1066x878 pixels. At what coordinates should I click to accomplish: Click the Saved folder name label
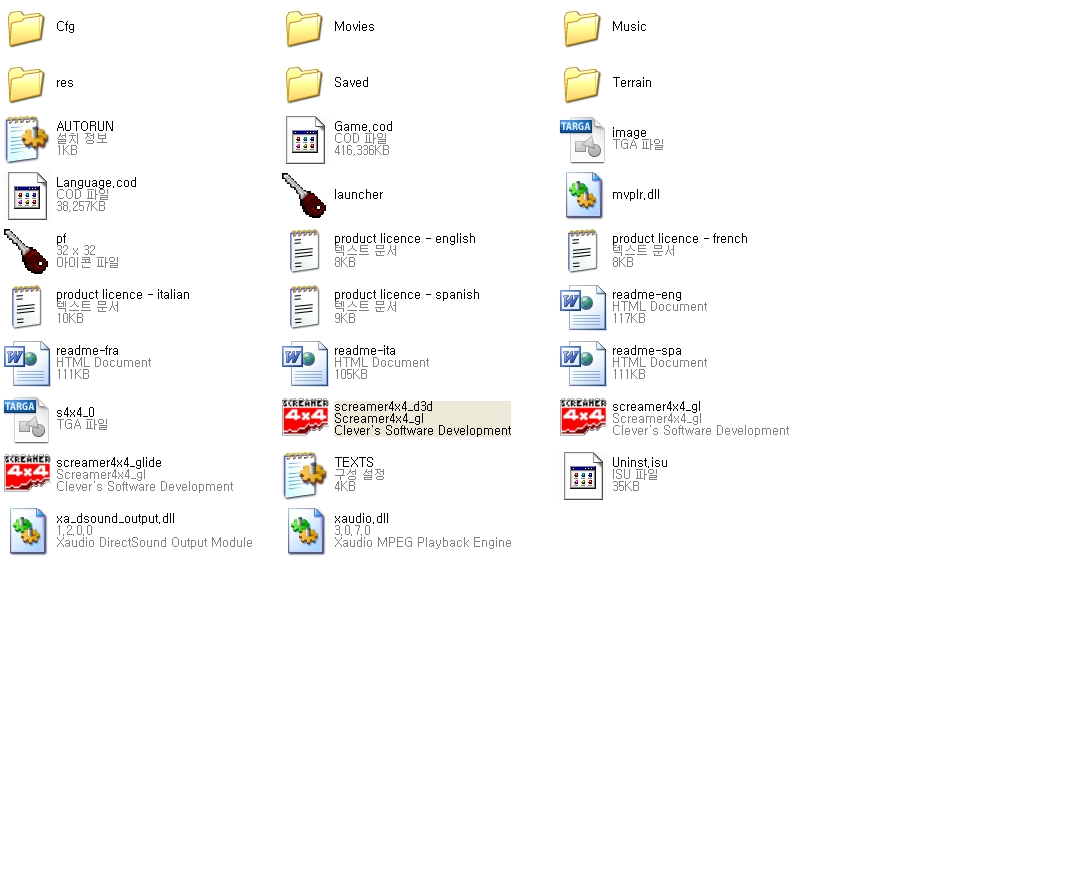pos(351,83)
